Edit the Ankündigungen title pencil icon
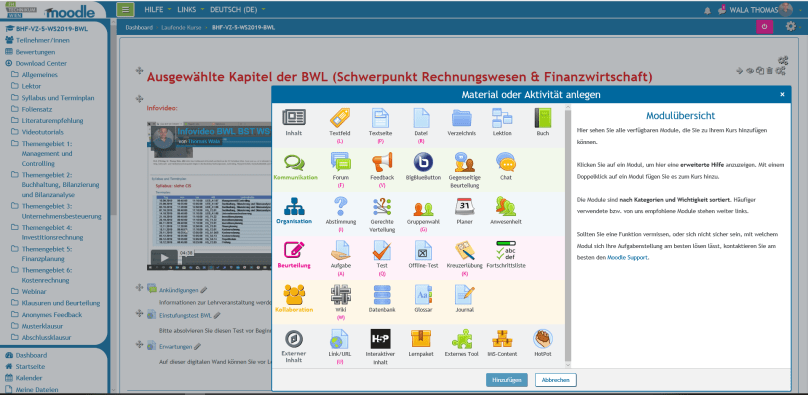 [x=204, y=289]
